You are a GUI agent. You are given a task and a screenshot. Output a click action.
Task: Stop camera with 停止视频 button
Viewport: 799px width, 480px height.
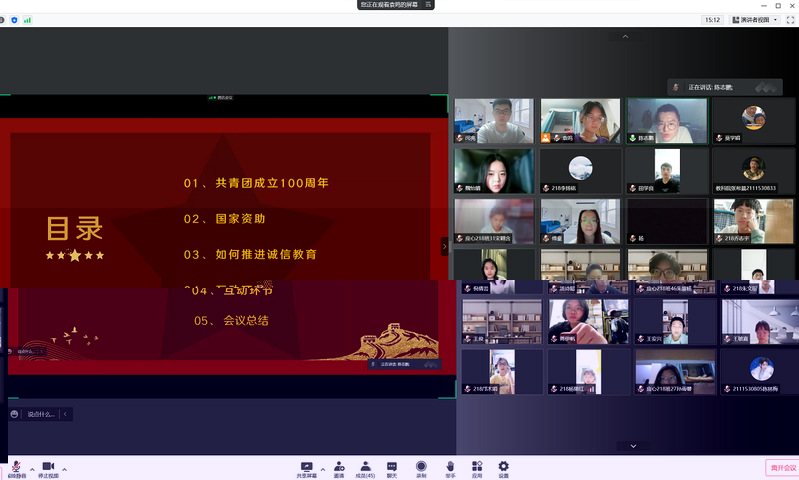(x=48, y=469)
